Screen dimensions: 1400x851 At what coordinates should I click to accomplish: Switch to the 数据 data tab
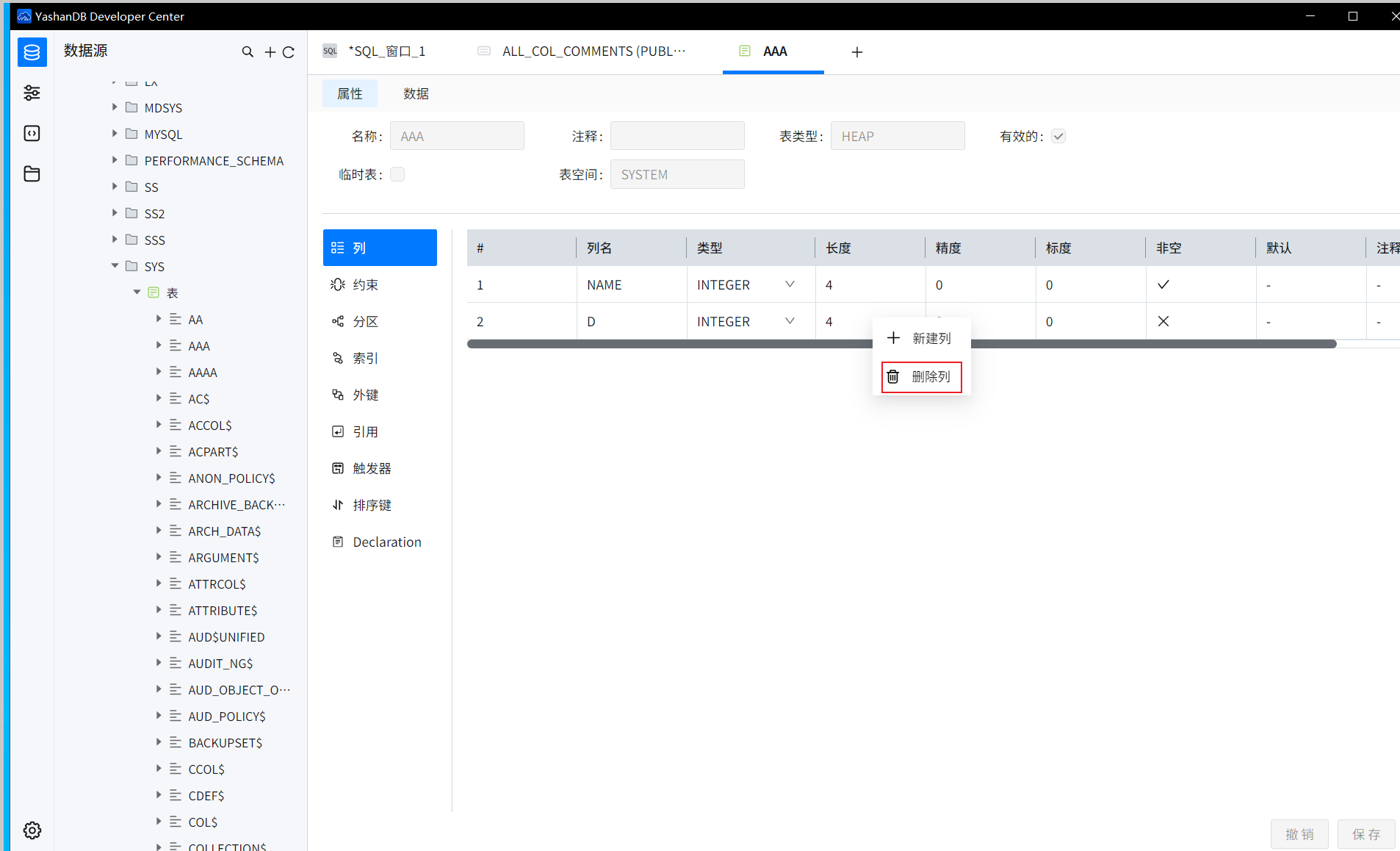coord(416,93)
